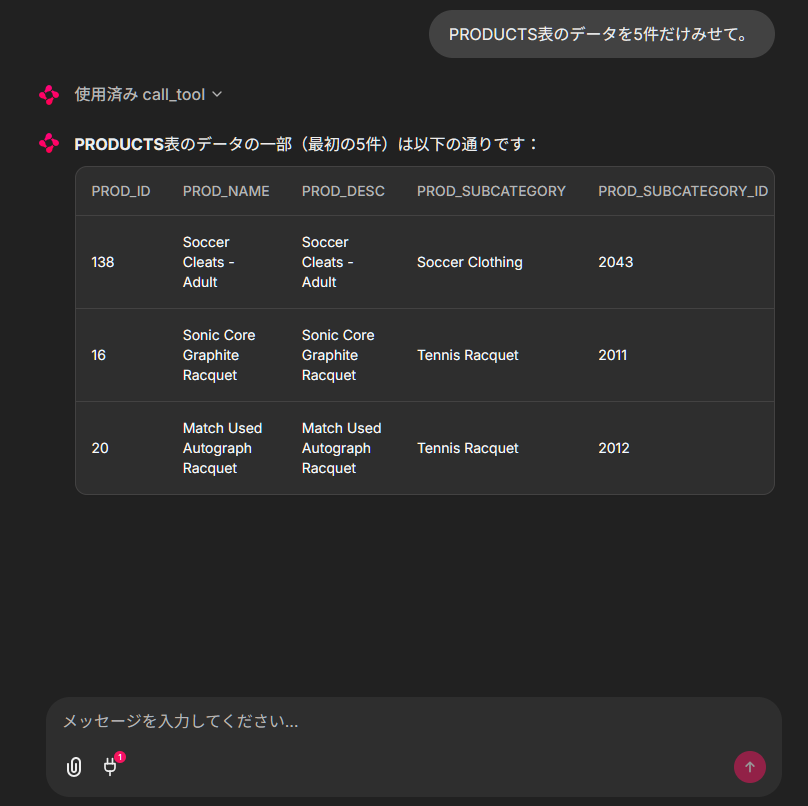Click the assistant logo beside call_tool
The image size is (808, 806).
click(x=49, y=95)
